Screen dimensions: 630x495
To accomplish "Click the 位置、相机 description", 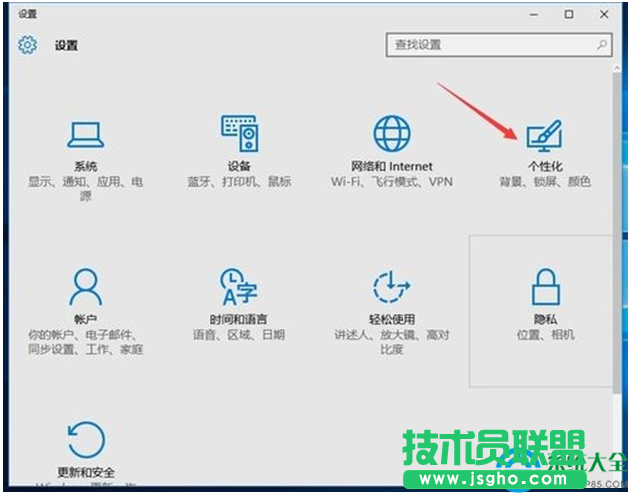I will coord(546,335).
